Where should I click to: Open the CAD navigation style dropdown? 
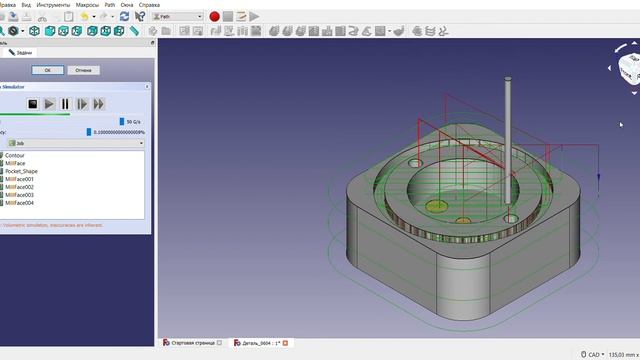[592, 355]
